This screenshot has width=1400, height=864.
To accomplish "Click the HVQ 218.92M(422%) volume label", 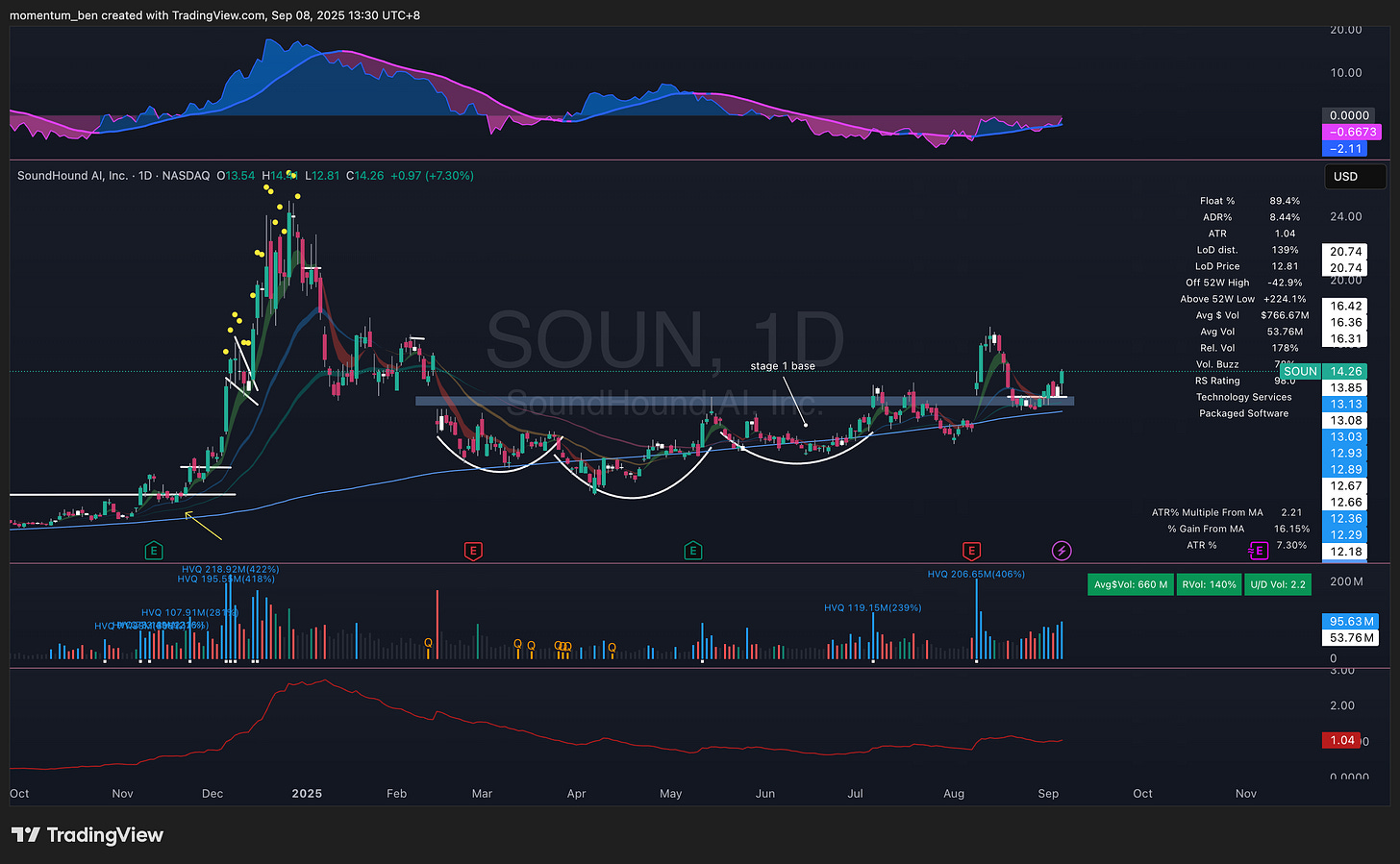I will click(230, 569).
